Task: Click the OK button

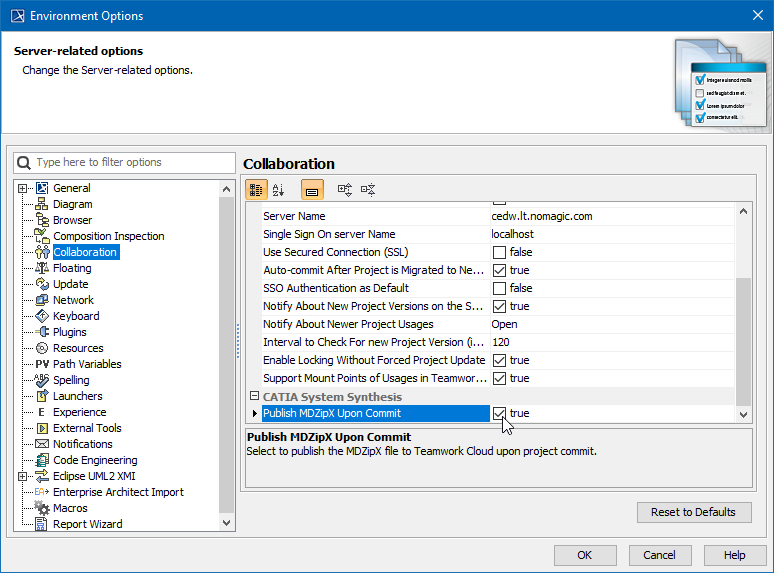Action: pos(584,555)
